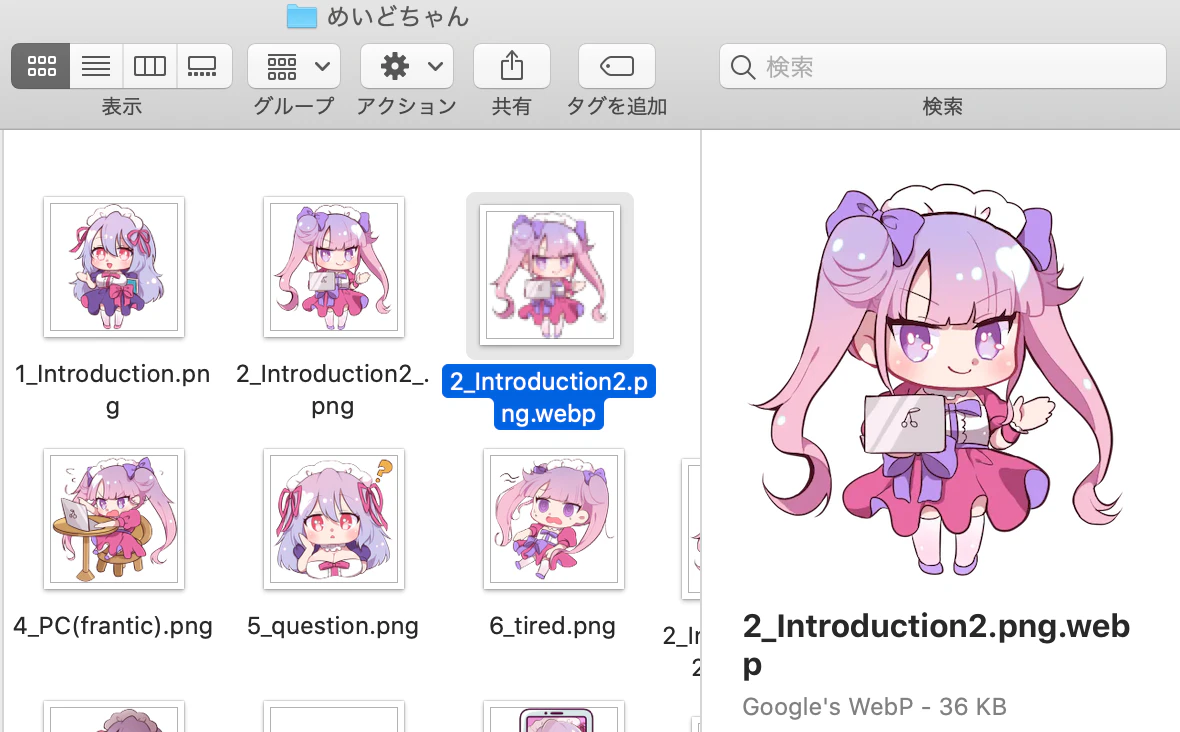
Task: Click the 4_PC(frantic).png file name
Action: tap(113, 626)
